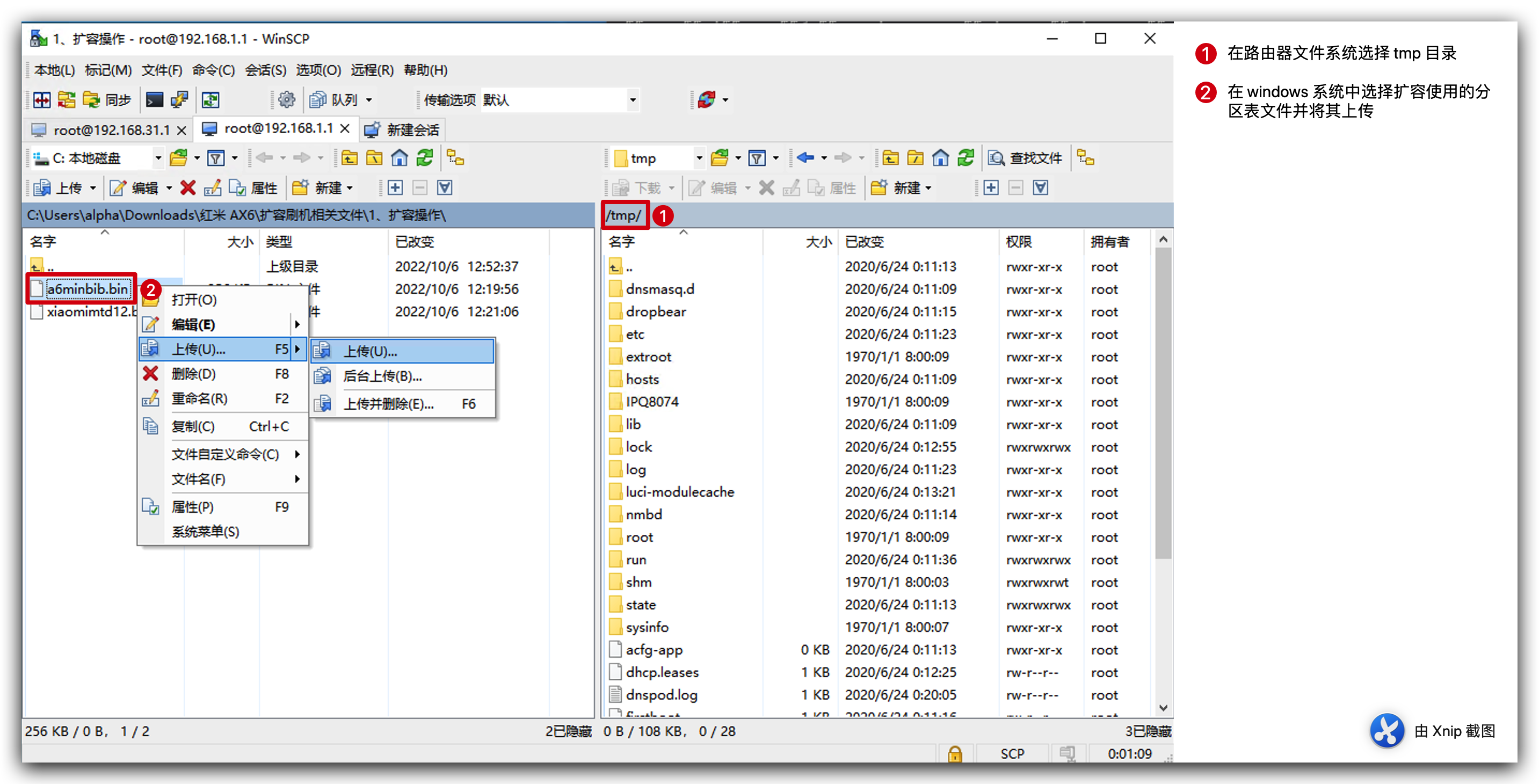Click the encryption lock icon in status bar

tap(955, 754)
